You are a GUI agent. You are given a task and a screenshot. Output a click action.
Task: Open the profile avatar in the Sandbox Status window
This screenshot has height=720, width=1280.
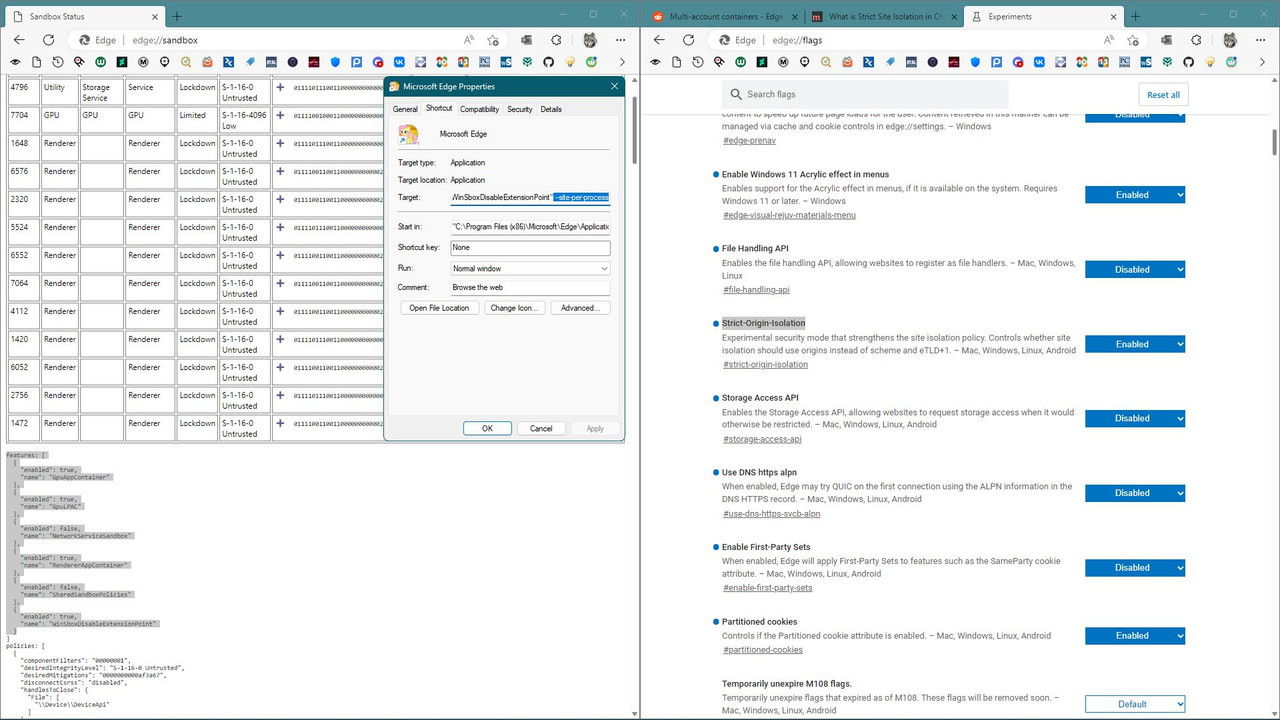[x=590, y=40]
